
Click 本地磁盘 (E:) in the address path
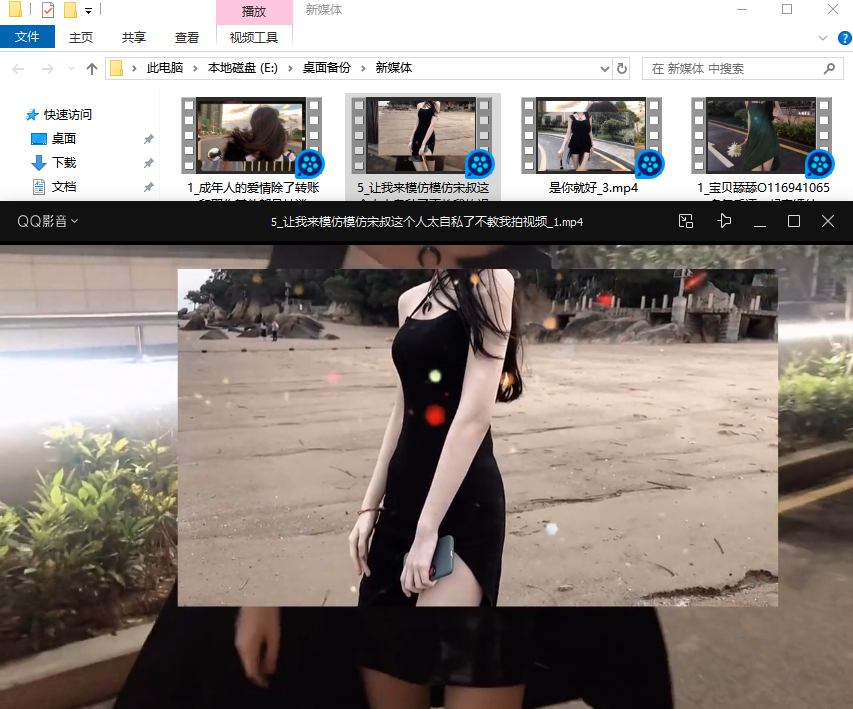coord(243,68)
